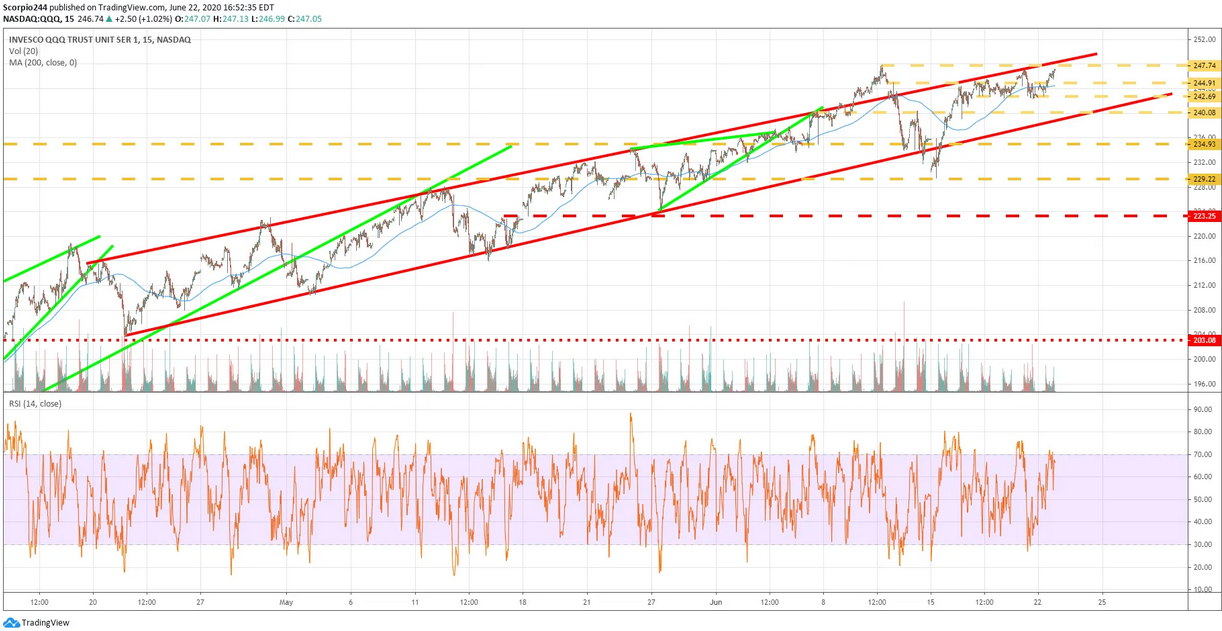
Task: Select the 25 date on time axis
Action: coord(1101,603)
